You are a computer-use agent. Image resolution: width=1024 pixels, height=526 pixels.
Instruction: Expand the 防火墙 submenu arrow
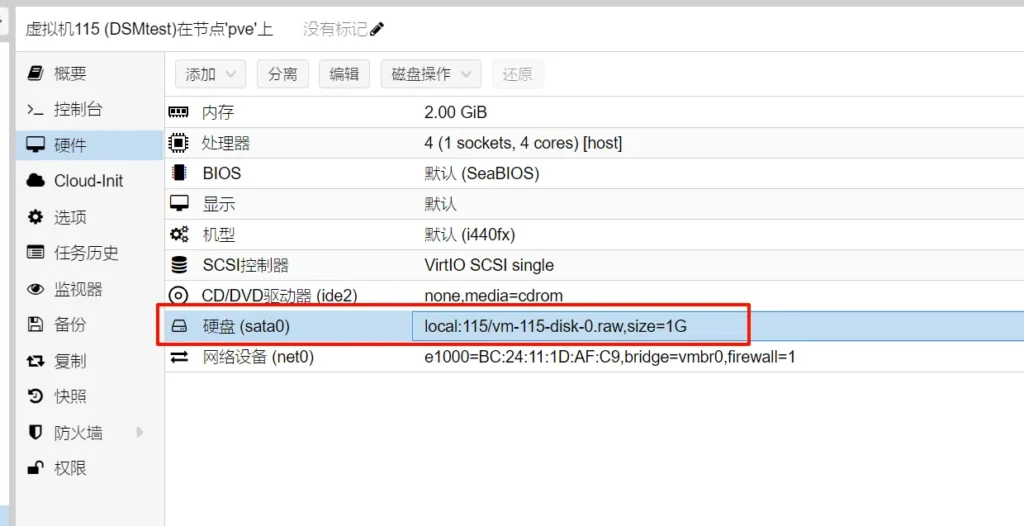click(x=140, y=433)
